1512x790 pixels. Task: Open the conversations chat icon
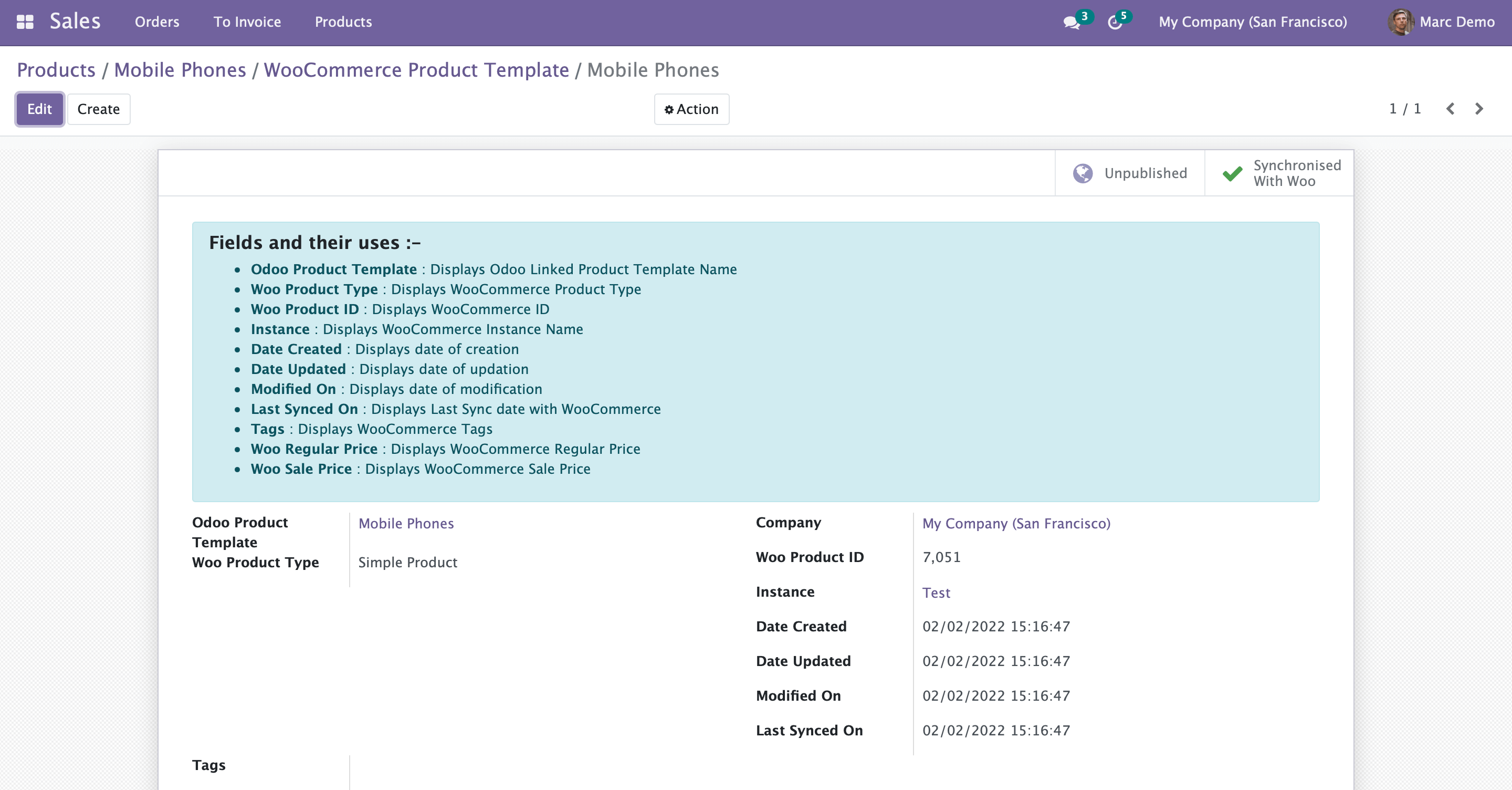coord(1070,22)
